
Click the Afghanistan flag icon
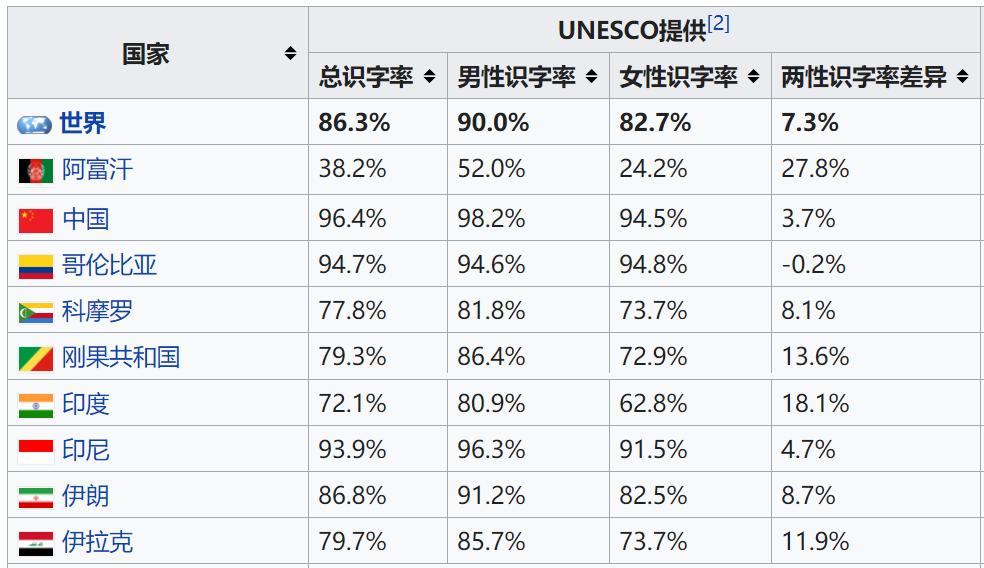(36, 171)
